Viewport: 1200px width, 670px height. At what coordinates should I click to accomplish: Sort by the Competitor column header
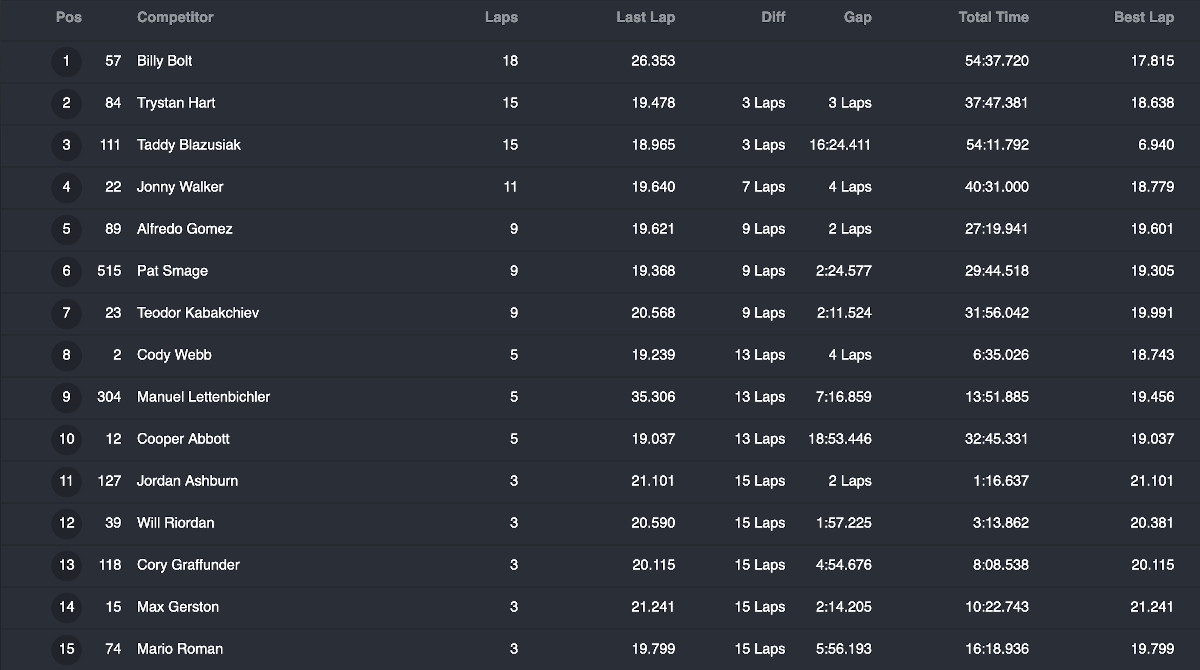175,17
